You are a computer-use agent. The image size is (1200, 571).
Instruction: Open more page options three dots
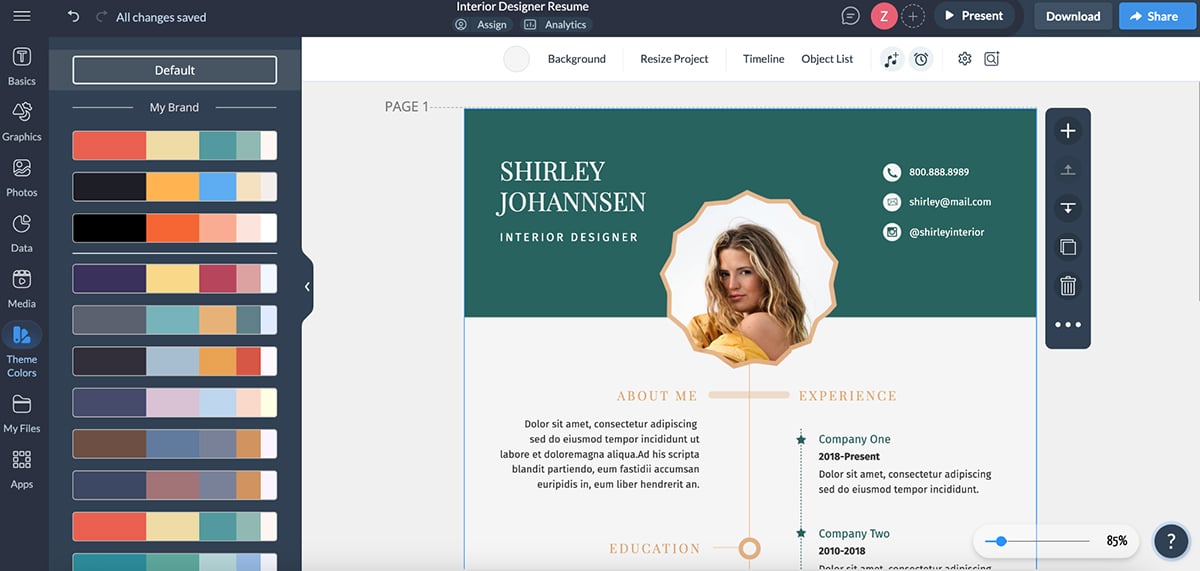[1067, 325]
